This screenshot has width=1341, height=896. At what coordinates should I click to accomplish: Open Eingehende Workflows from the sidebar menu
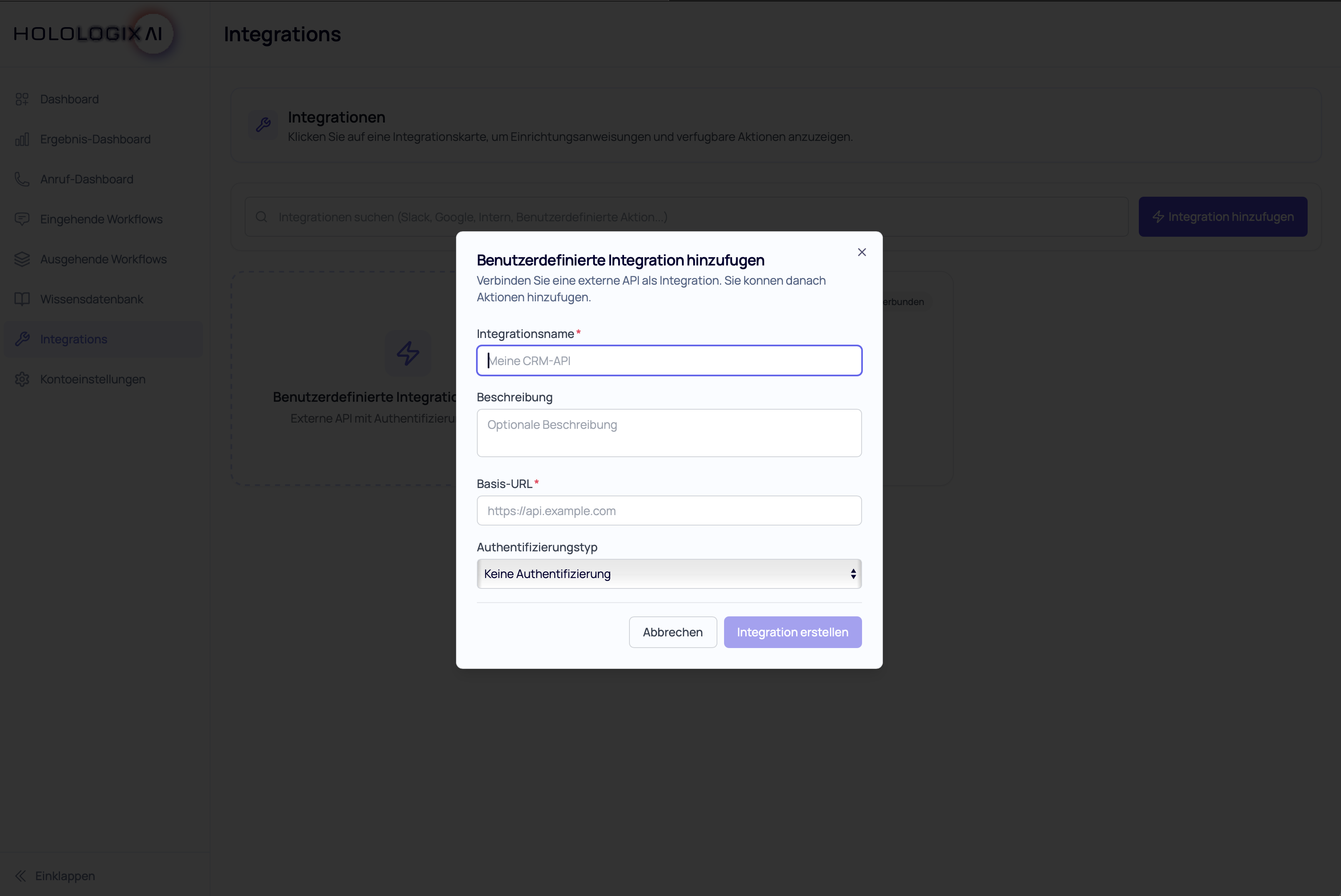100,219
